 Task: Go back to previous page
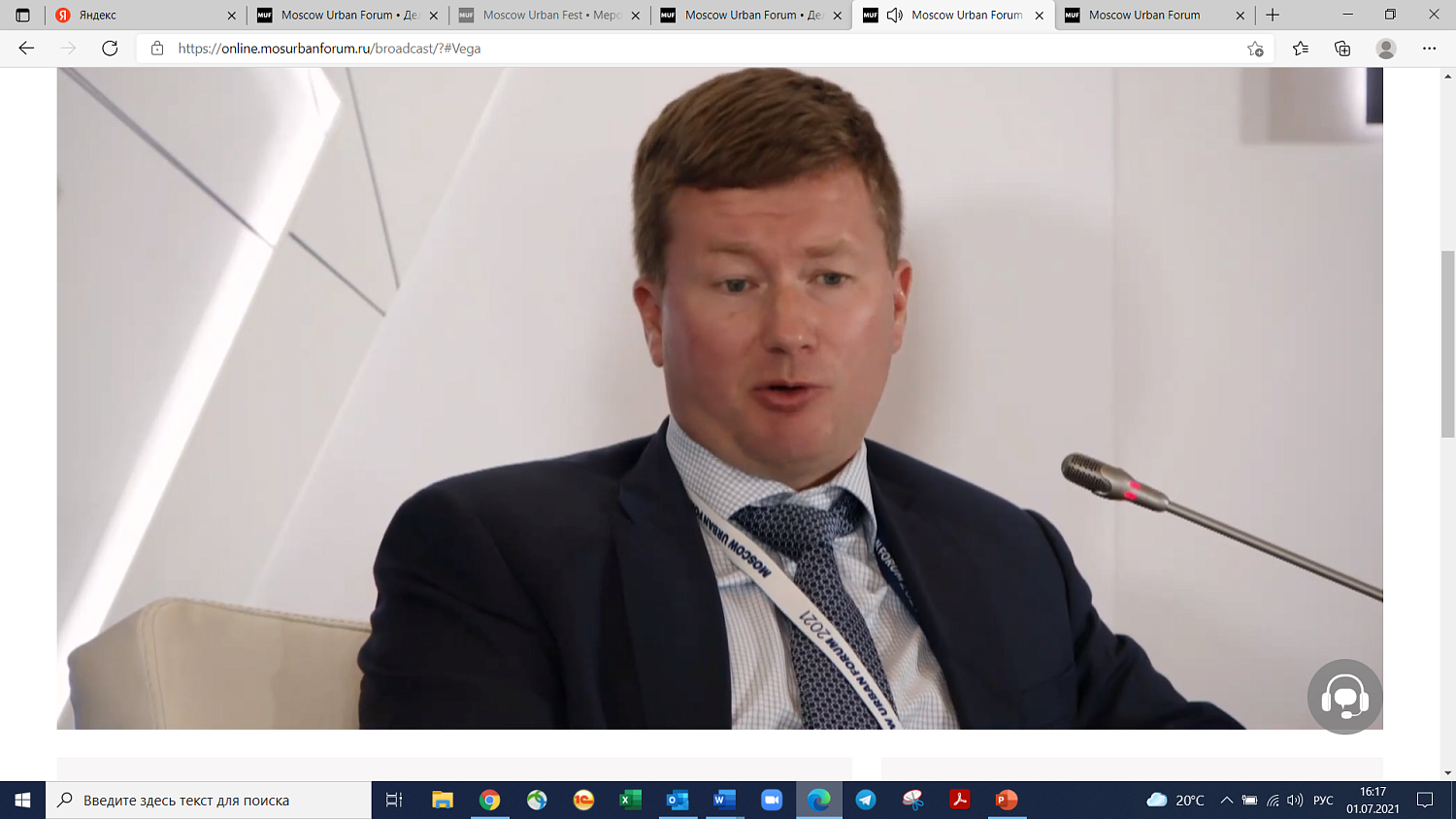point(26,49)
